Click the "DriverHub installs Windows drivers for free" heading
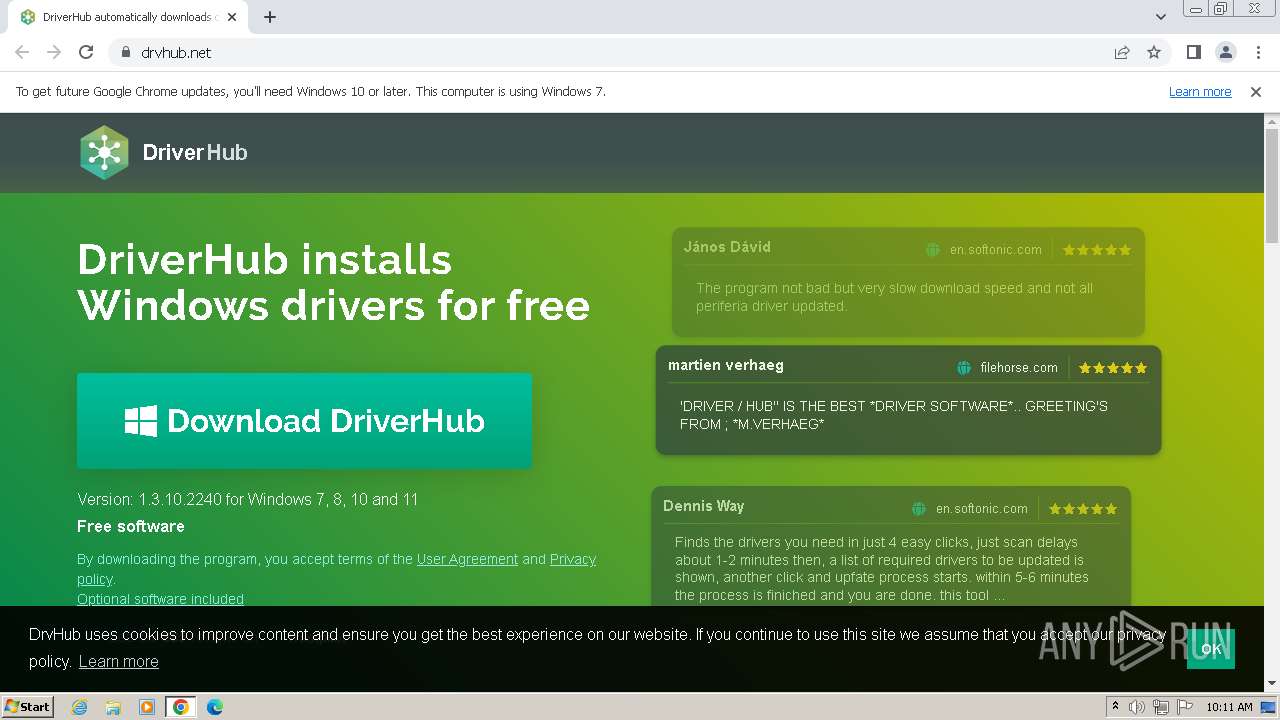1280x720 pixels. (333, 282)
